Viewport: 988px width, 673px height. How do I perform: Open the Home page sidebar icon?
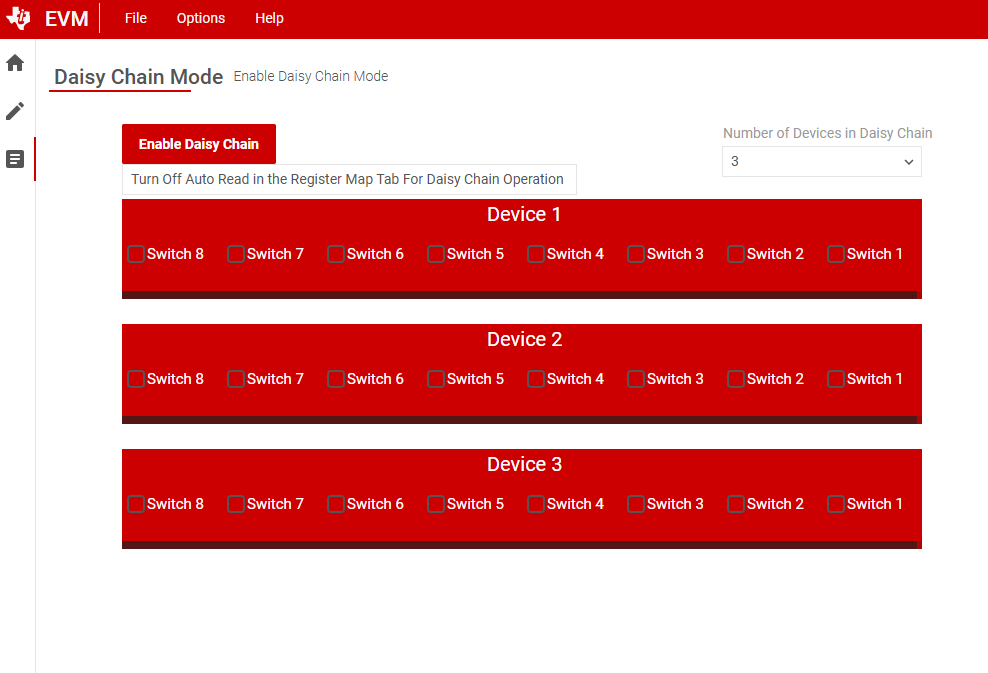click(15, 64)
